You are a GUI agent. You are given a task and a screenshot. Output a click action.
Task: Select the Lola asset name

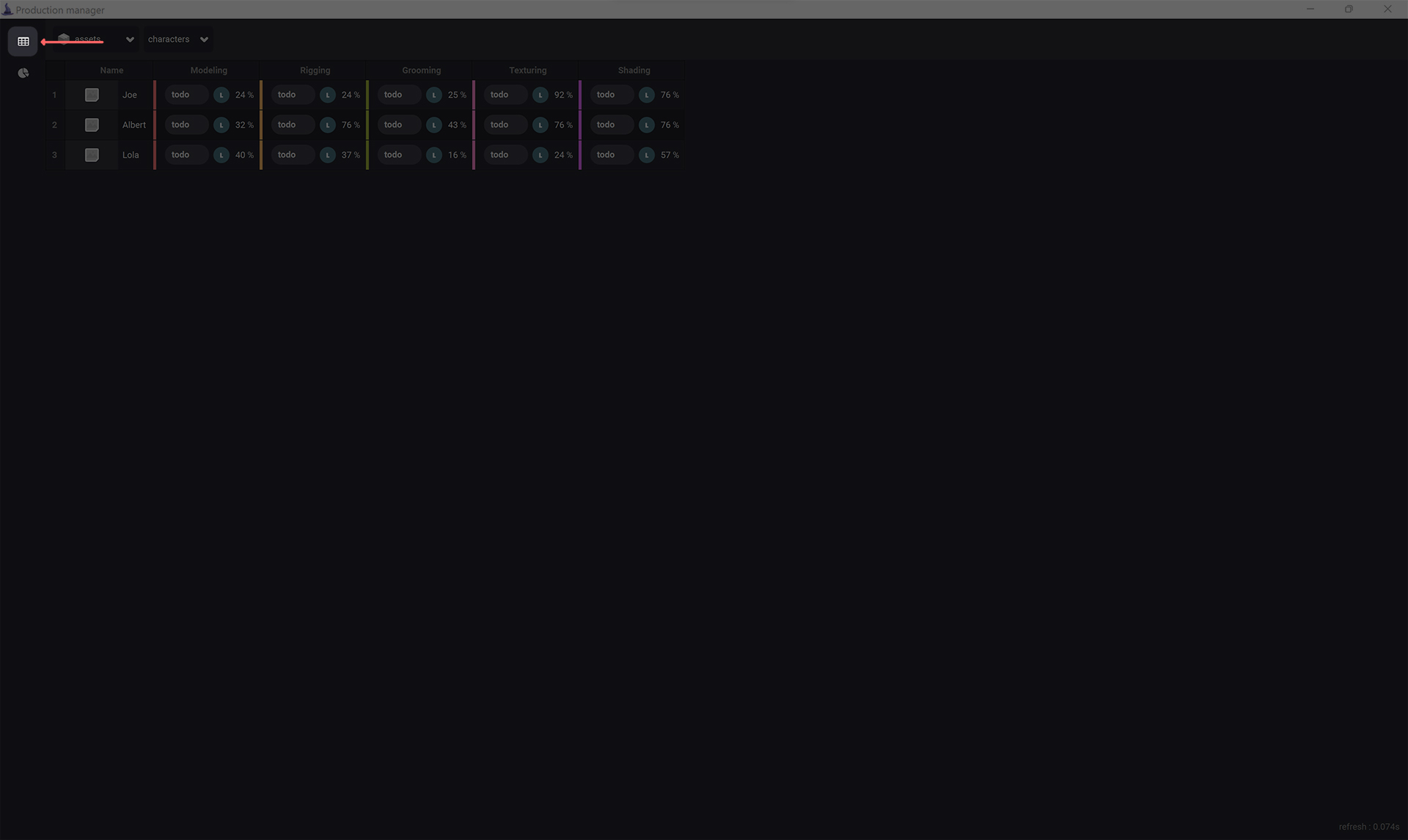click(x=131, y=155)
